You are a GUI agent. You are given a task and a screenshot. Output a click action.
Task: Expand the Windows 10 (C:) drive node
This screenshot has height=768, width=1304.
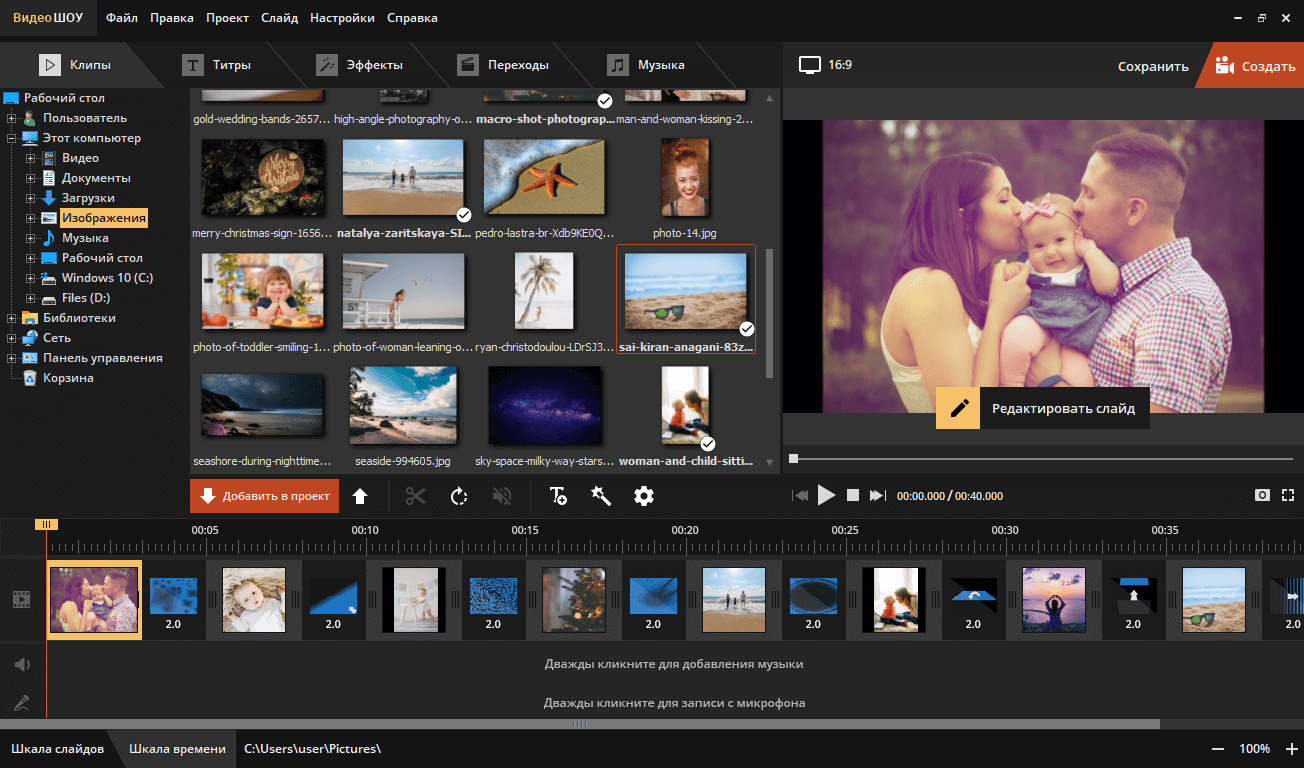pyautogui.click(x=31, y=278)
